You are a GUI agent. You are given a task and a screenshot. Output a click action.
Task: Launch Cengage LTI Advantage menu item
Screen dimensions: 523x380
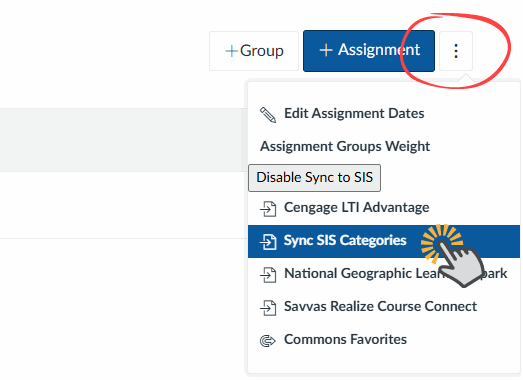pyautogui.click(x=384, y=208)
